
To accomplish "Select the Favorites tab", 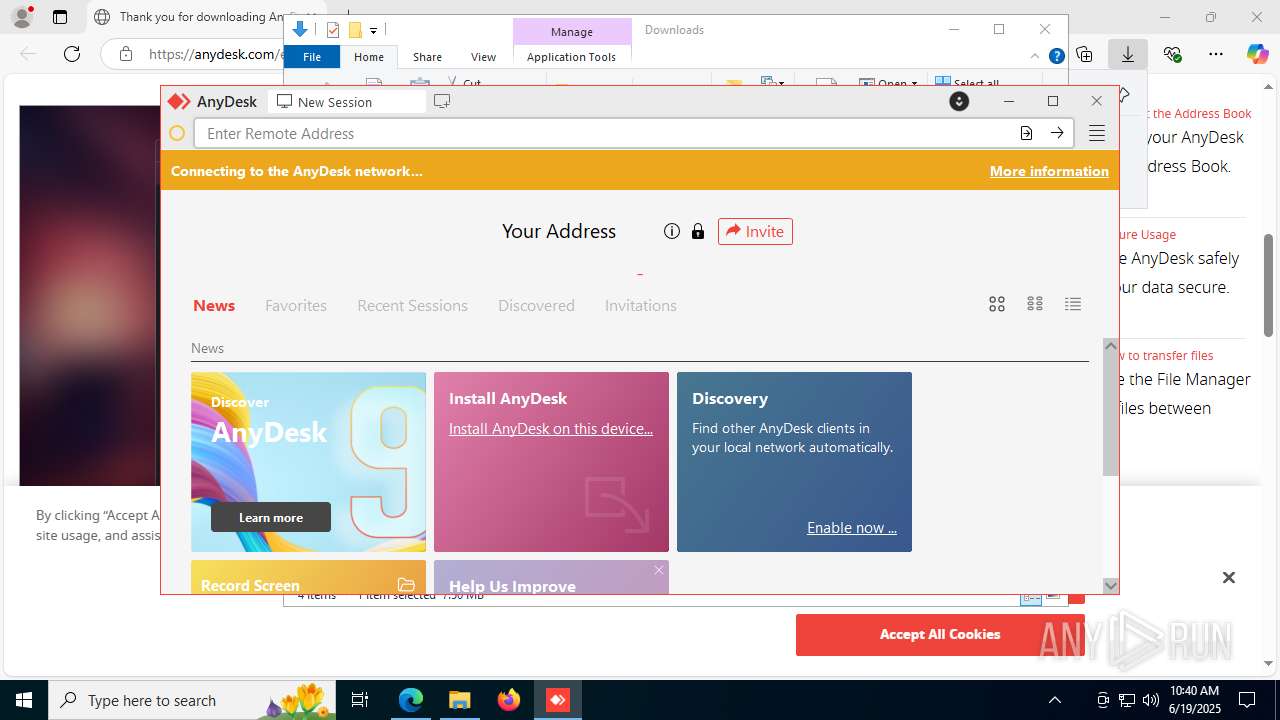I will [x=296, y=305].
